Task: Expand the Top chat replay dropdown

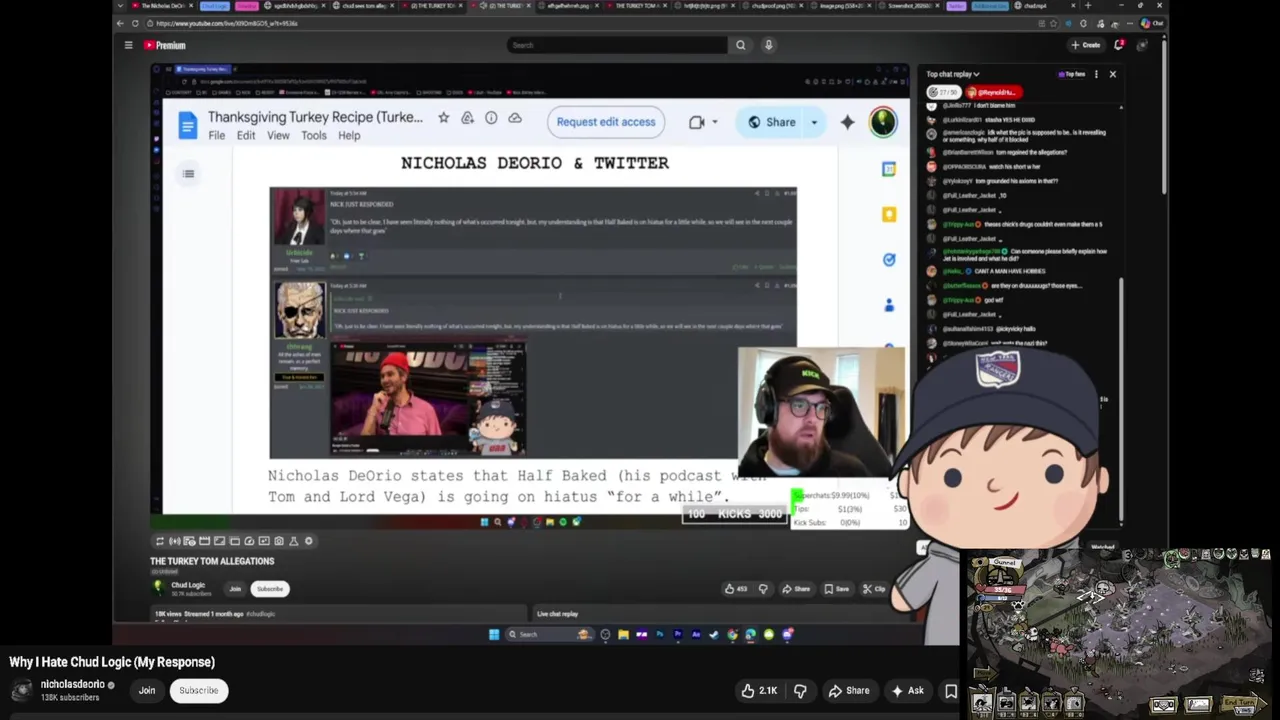Action: click(x=953, y=74)
